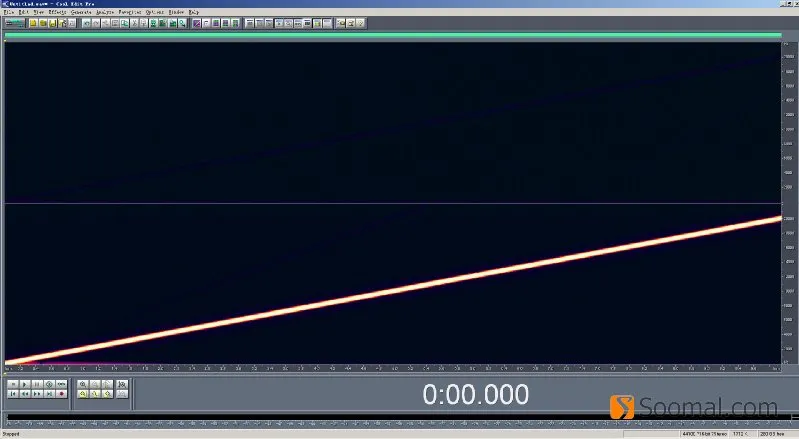799x439 pixels.
Task: Click the 'Stopped' status bar text
Action: click(x=11, y=434)
